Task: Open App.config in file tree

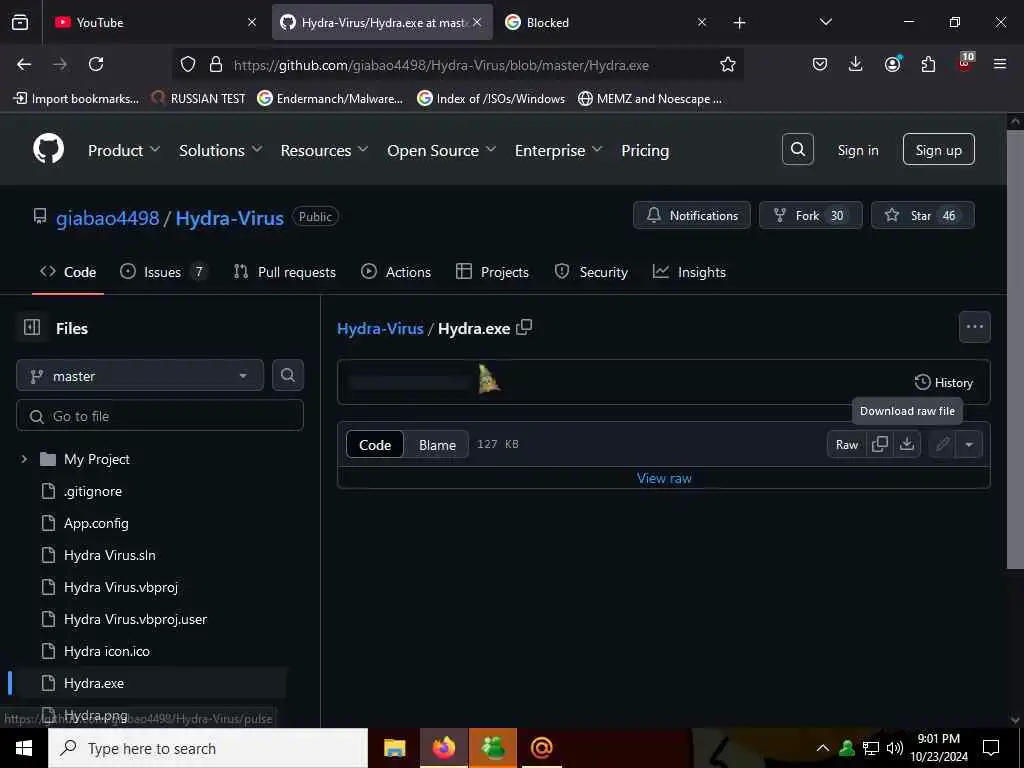Action: 96,523
